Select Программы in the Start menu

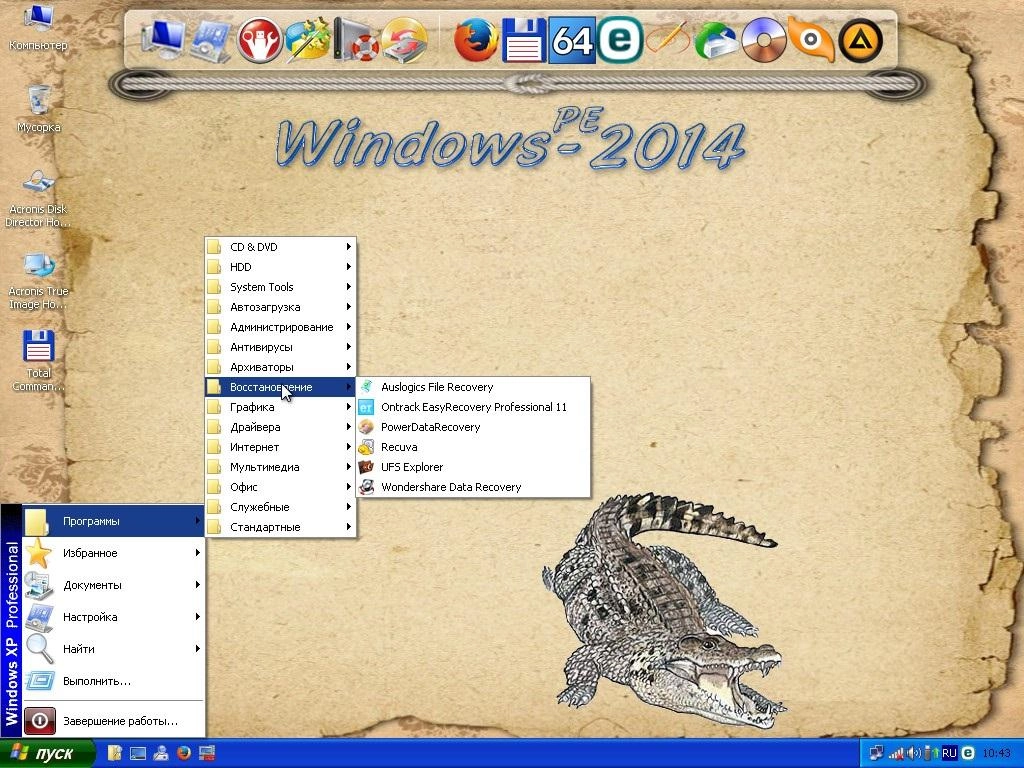(x=113, y=521)
